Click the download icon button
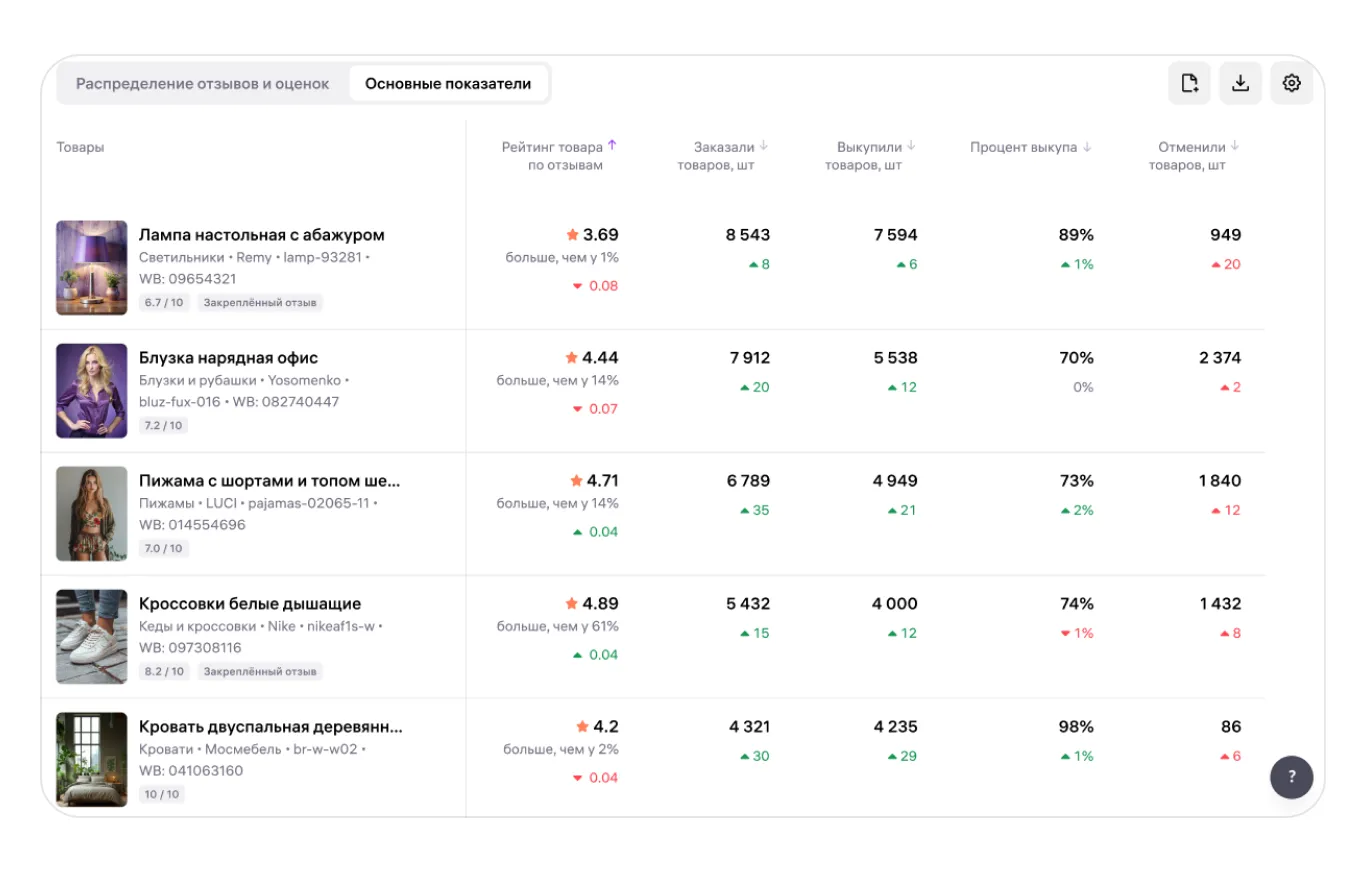This screenshot has height=872, width=1366. (x=1240, y=83)
